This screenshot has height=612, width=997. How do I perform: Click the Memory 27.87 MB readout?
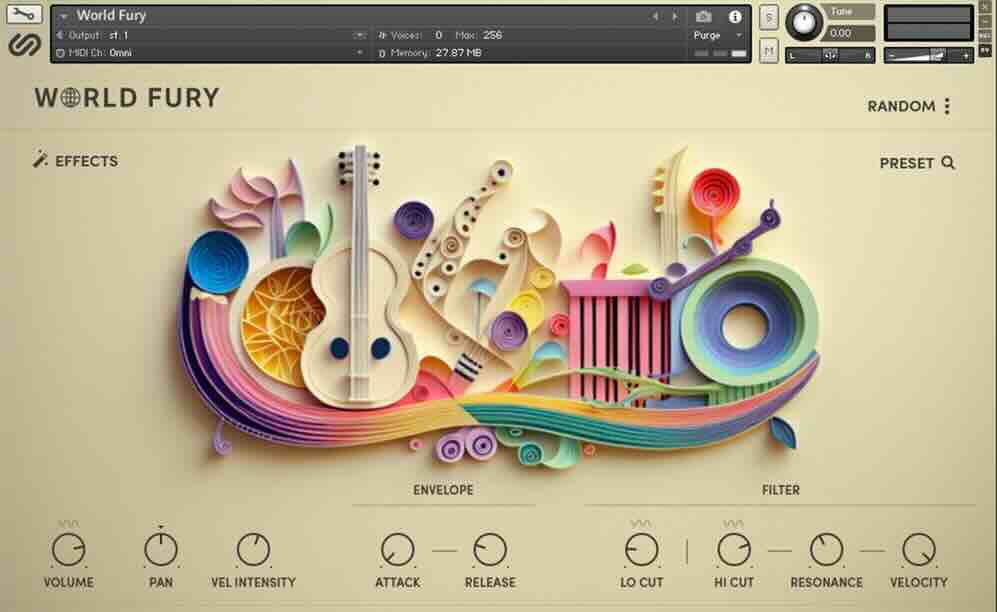[x=458, y=53]
